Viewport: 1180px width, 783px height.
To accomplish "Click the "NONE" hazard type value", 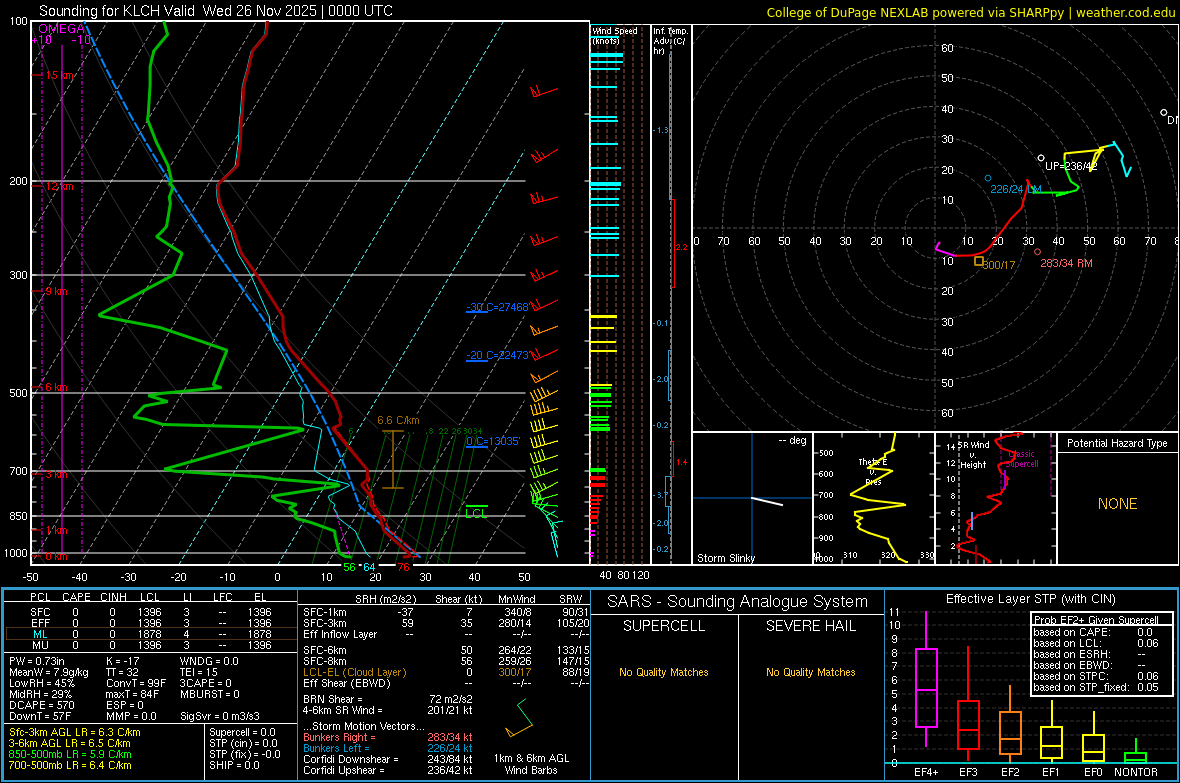I will tap(1117, 504).
